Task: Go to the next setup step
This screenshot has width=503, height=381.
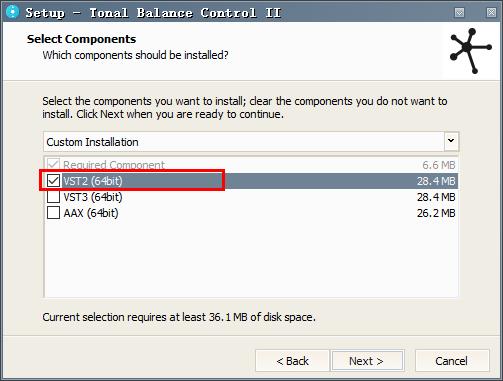Action: pyautogui.click(x=367, y=361)
